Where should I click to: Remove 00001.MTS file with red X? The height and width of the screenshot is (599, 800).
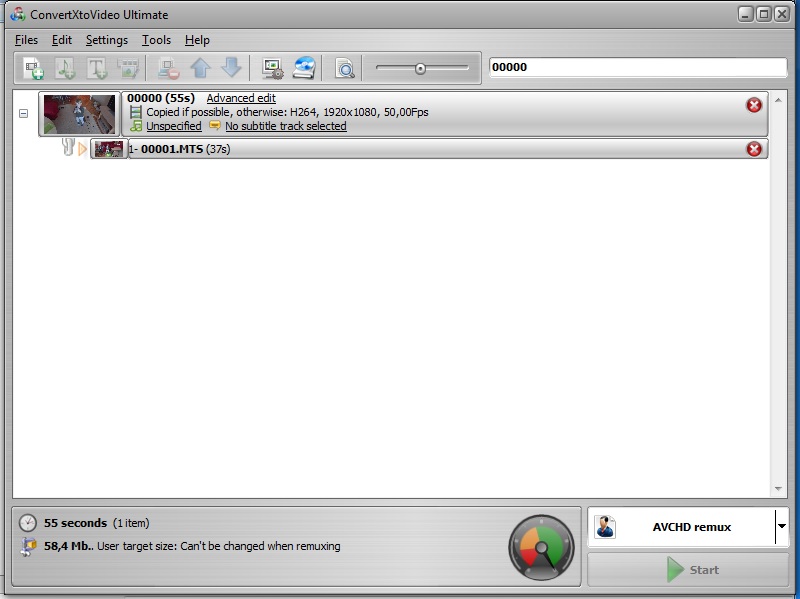754,149
